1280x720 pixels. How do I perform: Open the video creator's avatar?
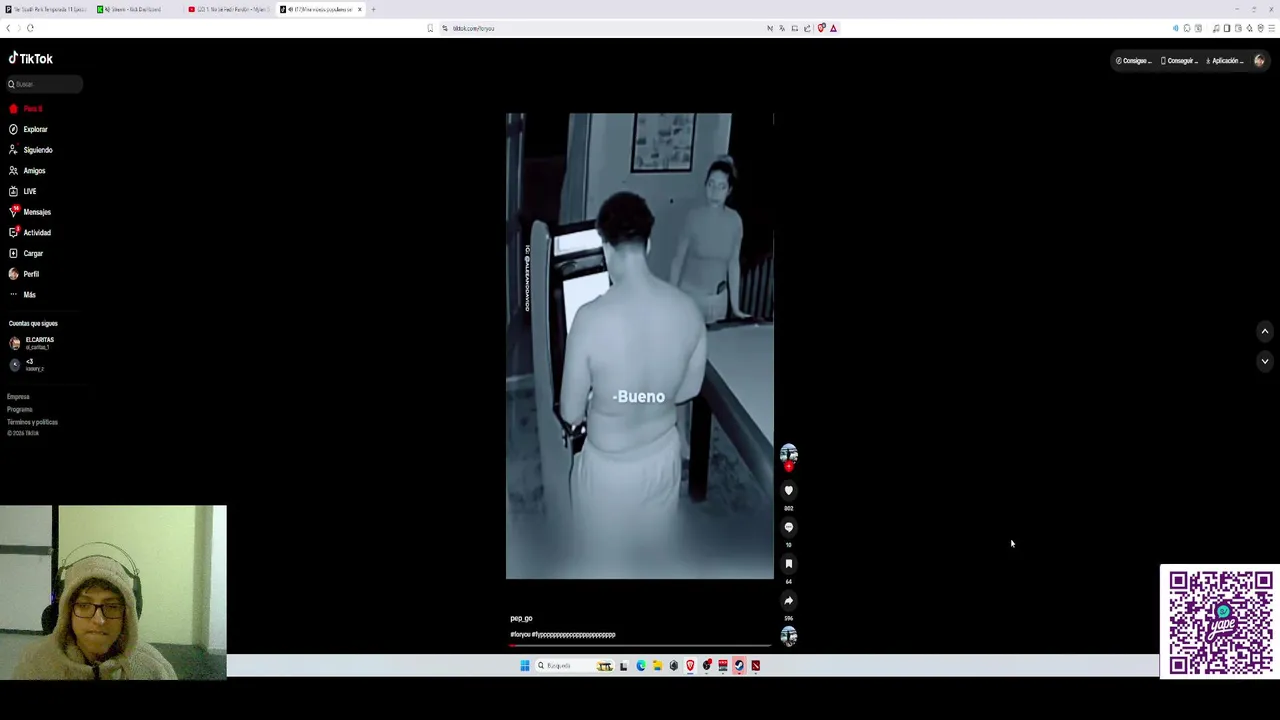click(788, 454)
